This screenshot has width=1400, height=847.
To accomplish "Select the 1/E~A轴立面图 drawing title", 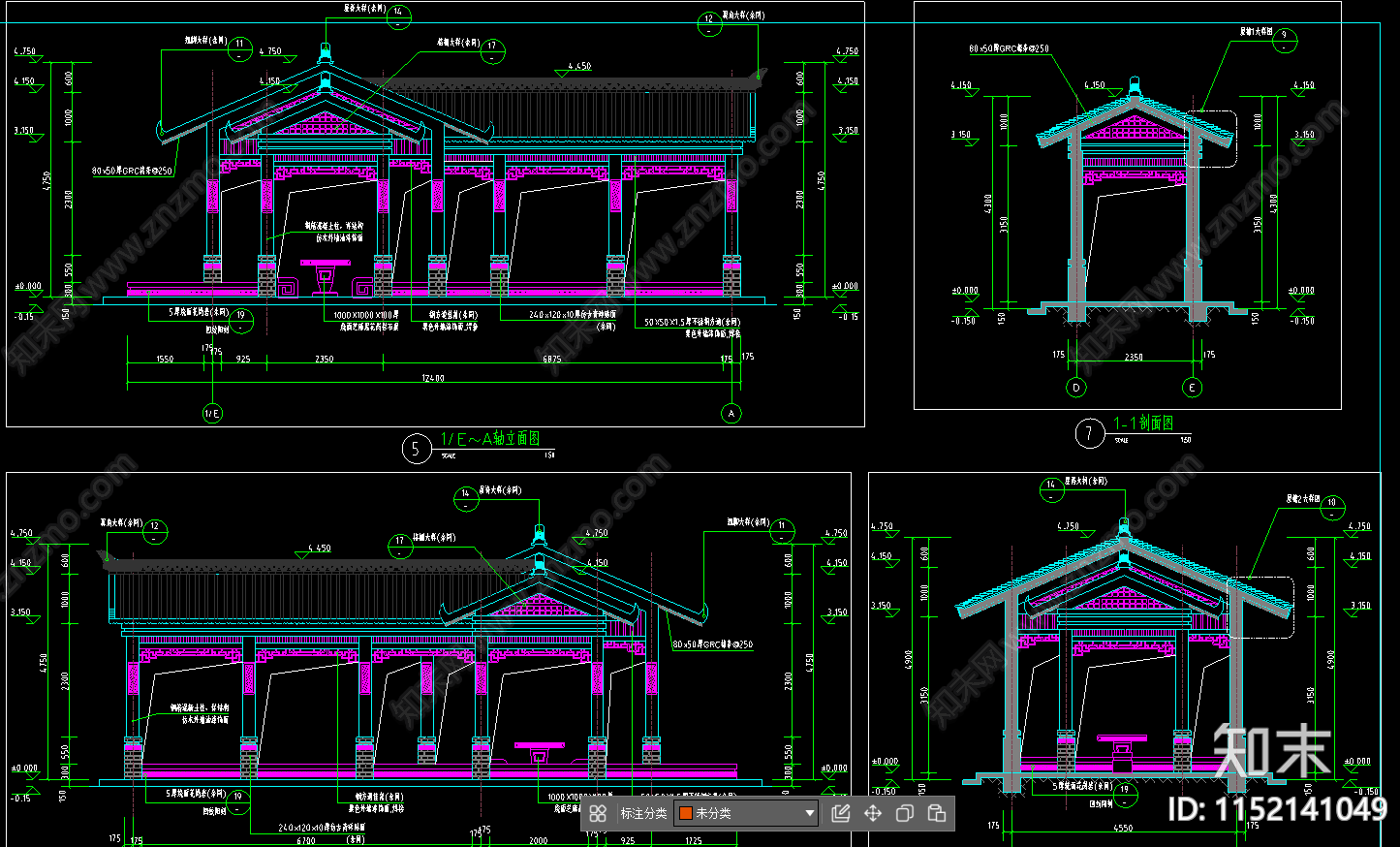I will [x=490, y=439].
